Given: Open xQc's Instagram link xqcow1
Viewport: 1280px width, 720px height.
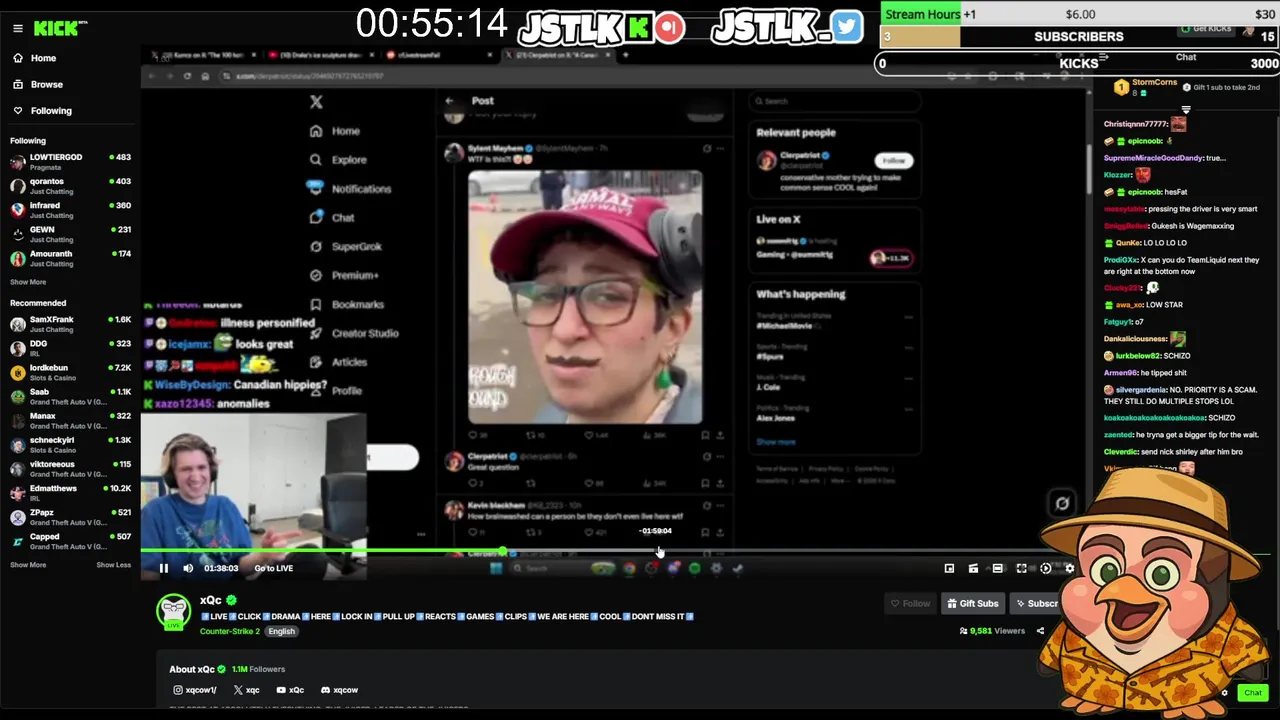Looking at the screenshot, I should pyautogui.click(x=195, y=690).
